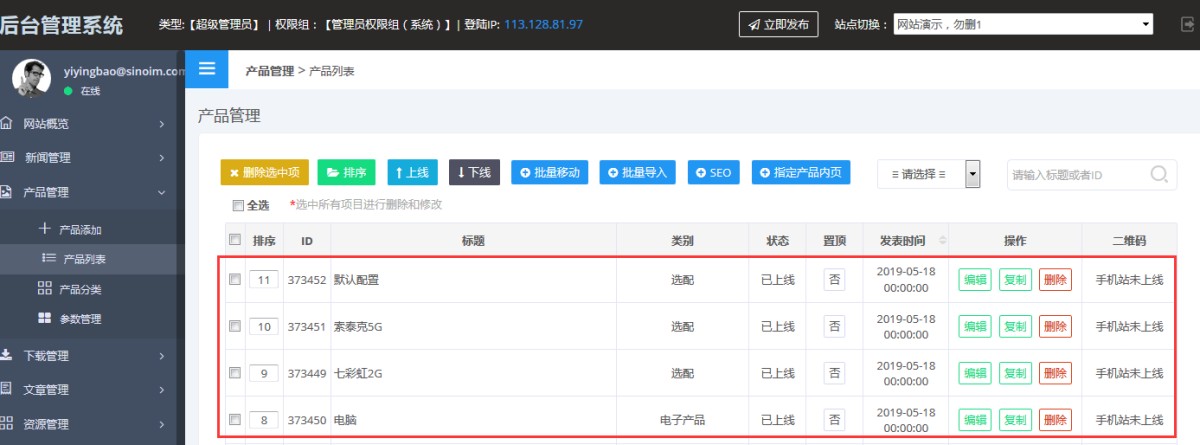The height and width of the screenshot is (445, 1200).
Task: Check the row checkbox for 七彩虹2G
Action: coord(235,373)
